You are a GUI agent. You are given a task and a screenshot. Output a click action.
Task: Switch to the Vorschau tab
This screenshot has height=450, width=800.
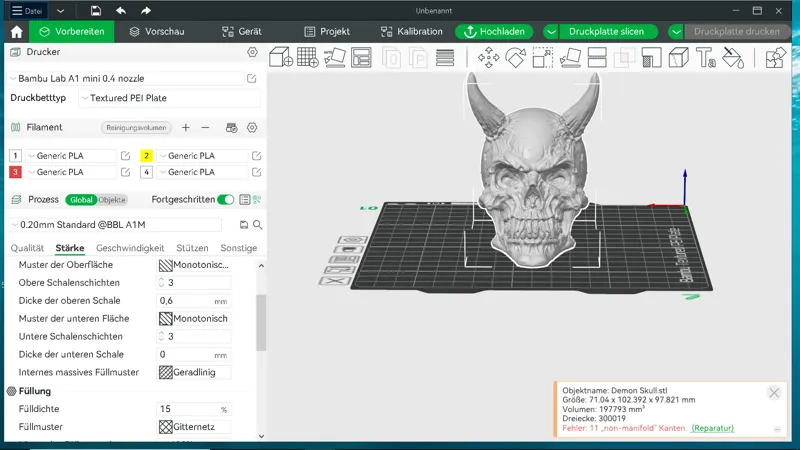[x=157, y=32]
